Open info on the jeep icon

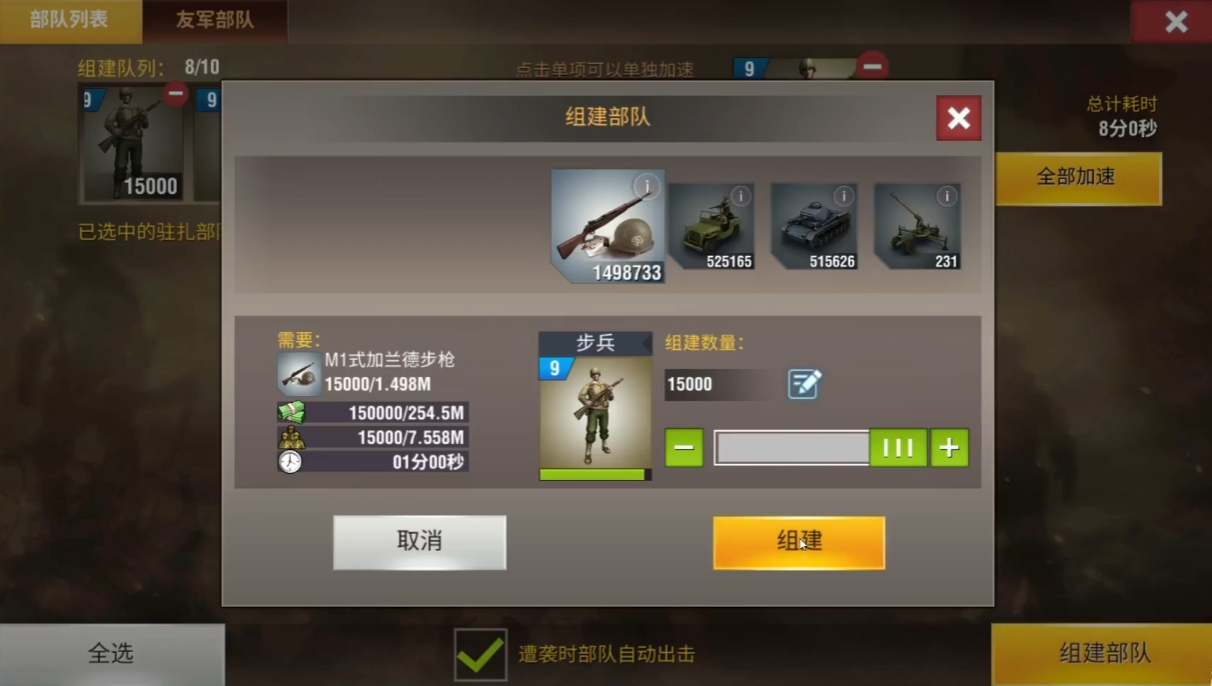tap(740, 196)
